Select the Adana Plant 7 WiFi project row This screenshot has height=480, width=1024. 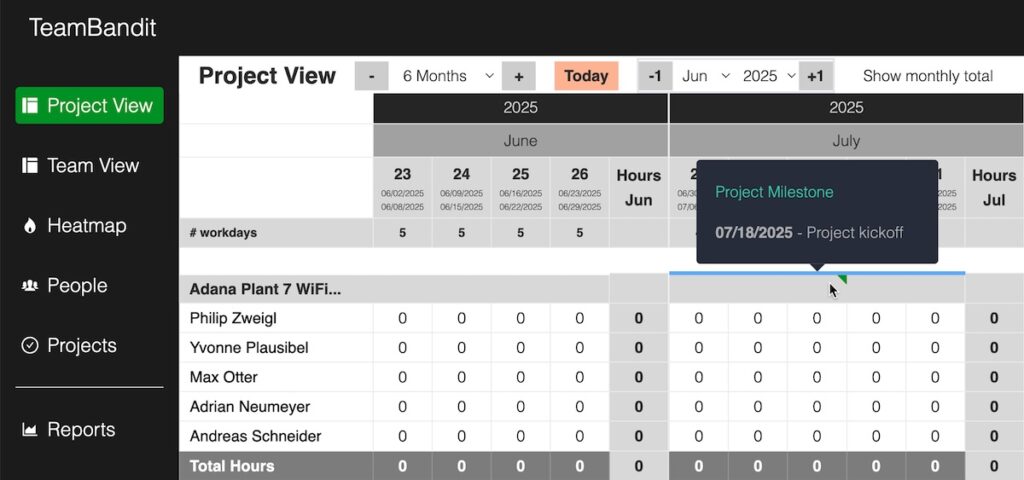coord(265,289)
